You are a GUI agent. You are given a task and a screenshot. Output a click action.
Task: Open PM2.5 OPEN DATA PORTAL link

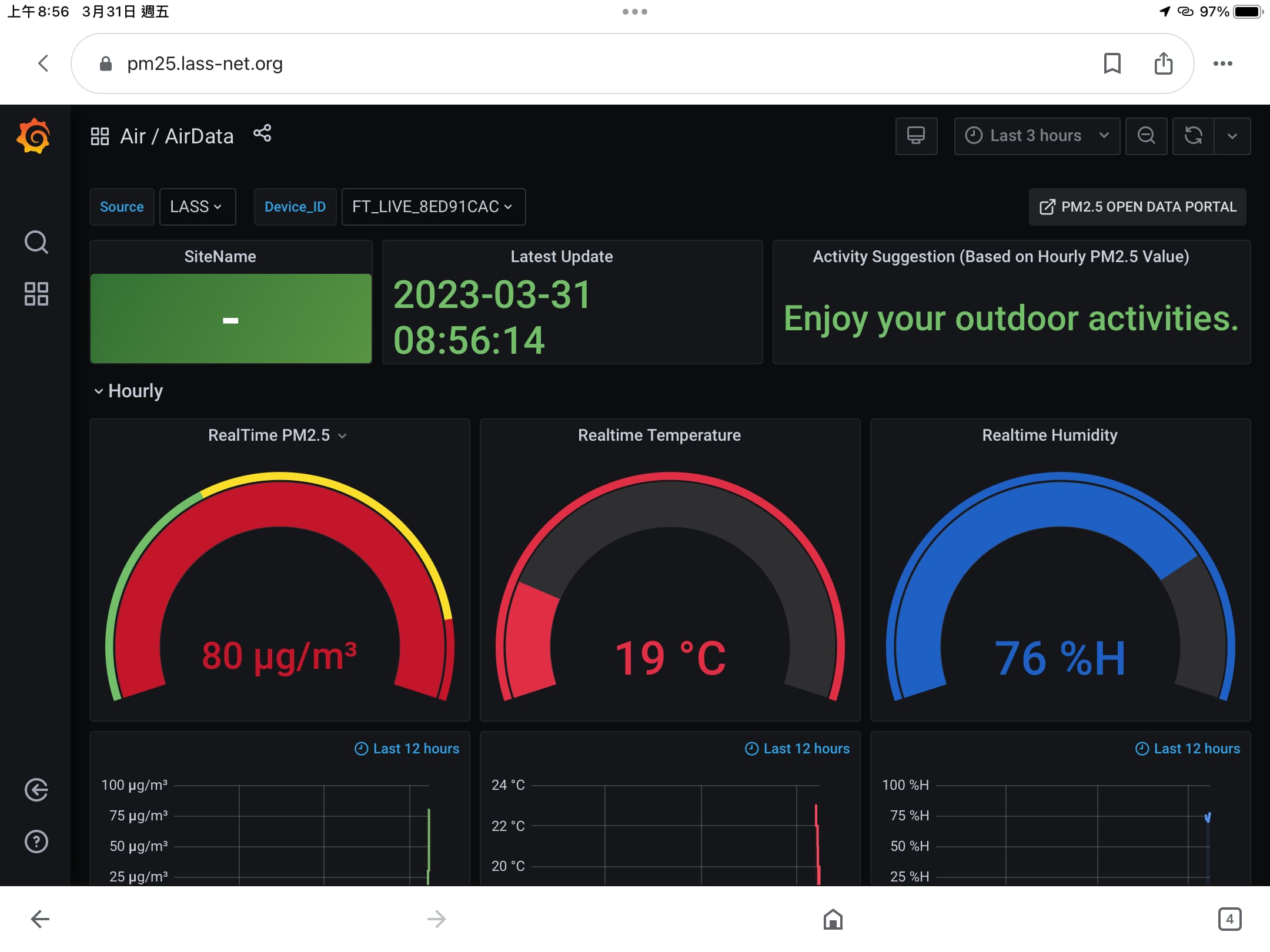point(1137,207)
